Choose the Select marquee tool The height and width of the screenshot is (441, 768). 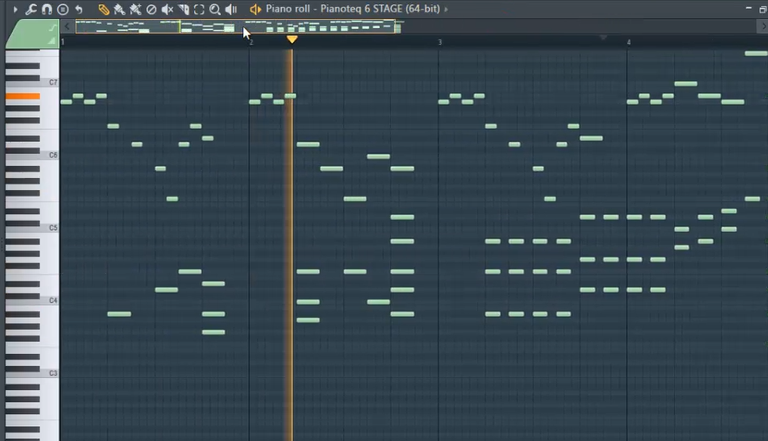click(199, 9)
